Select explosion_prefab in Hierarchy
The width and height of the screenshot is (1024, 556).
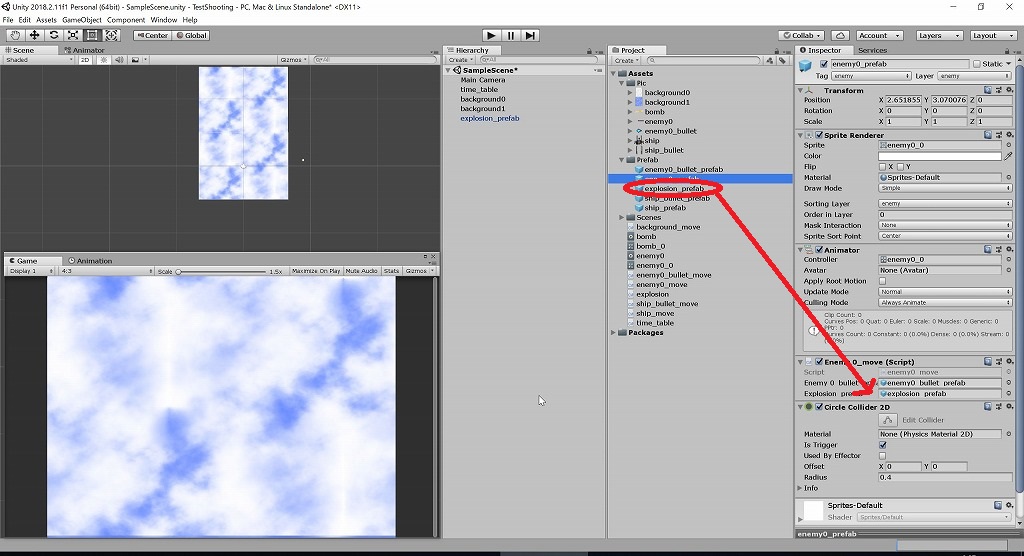click(489, 118)
